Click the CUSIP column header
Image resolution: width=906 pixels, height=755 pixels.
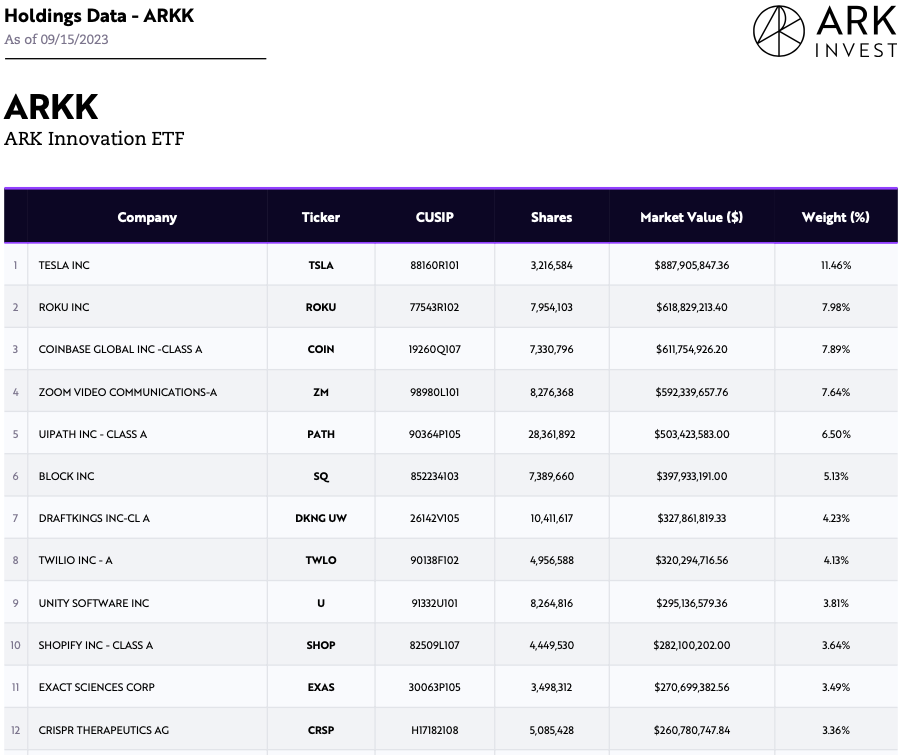[x=435, y=217]
